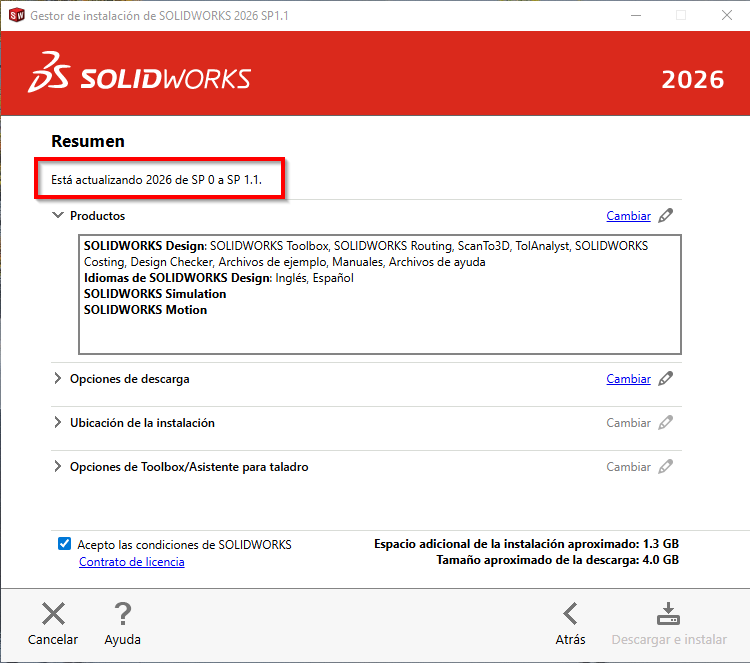Click the pencil icon beside Productos
750x663 pixels.
[x=666, y=215]
